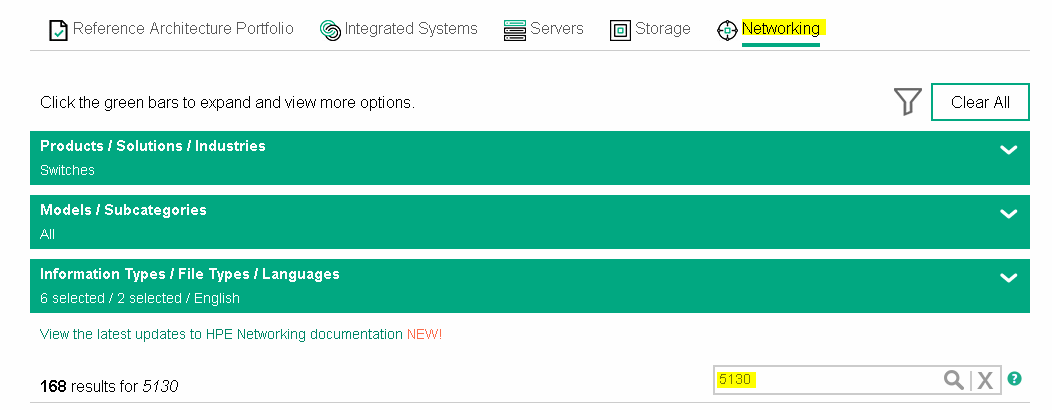The height and width of the screenshot is (410, 1052).
Task: Expand the Information Types / File Types chevron
Action: 1008,277
